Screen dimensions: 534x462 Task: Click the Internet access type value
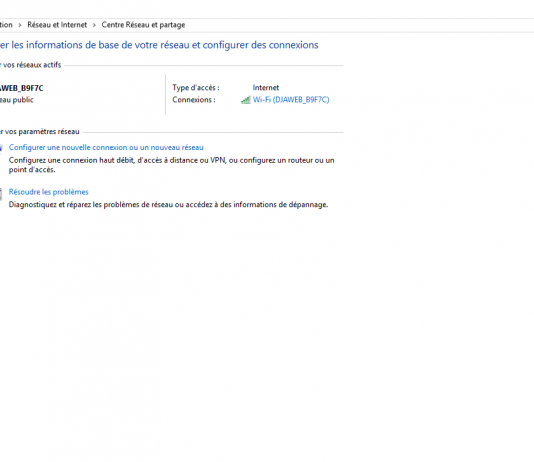click(266, 87)
